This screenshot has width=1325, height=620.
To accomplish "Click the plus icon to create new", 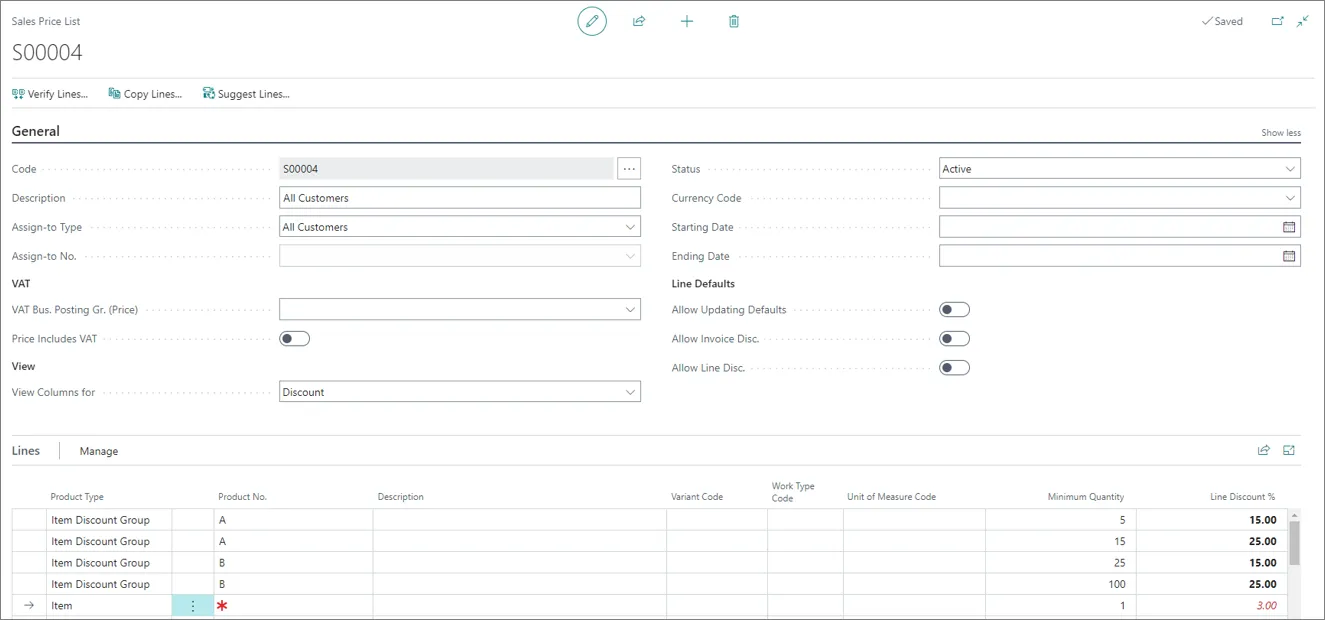I will coord(687,21).
